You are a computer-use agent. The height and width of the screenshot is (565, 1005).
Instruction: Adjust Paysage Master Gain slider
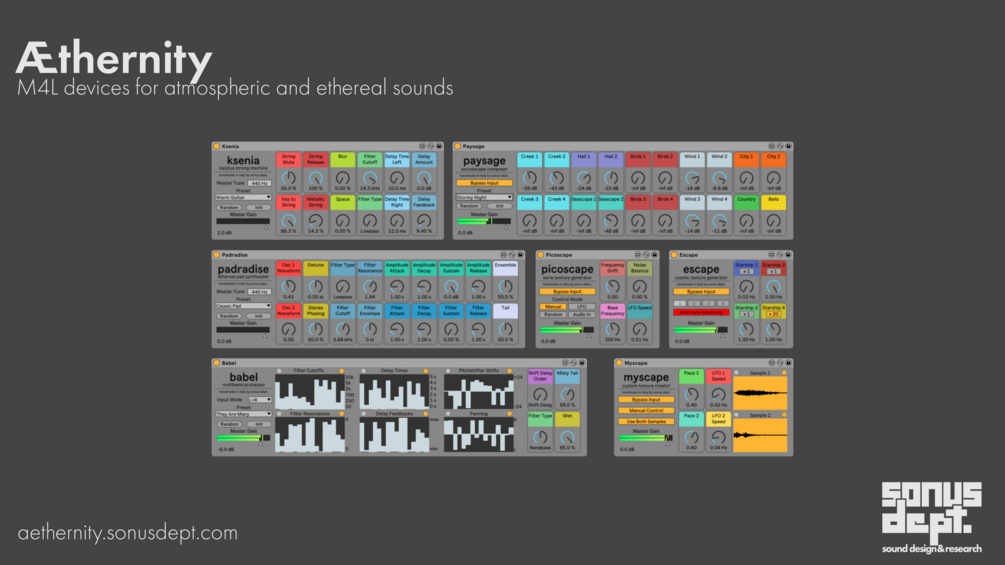[484, 222]
